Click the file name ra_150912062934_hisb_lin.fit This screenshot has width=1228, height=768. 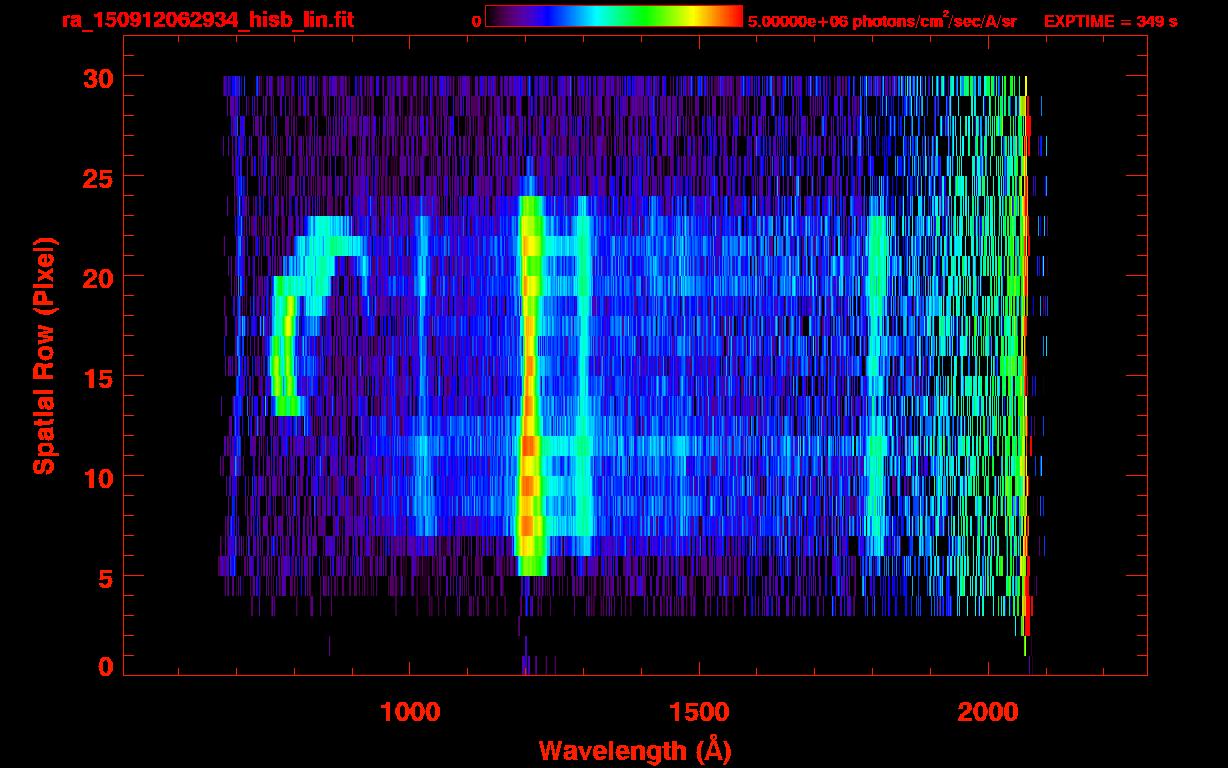(x=207, y=20)
